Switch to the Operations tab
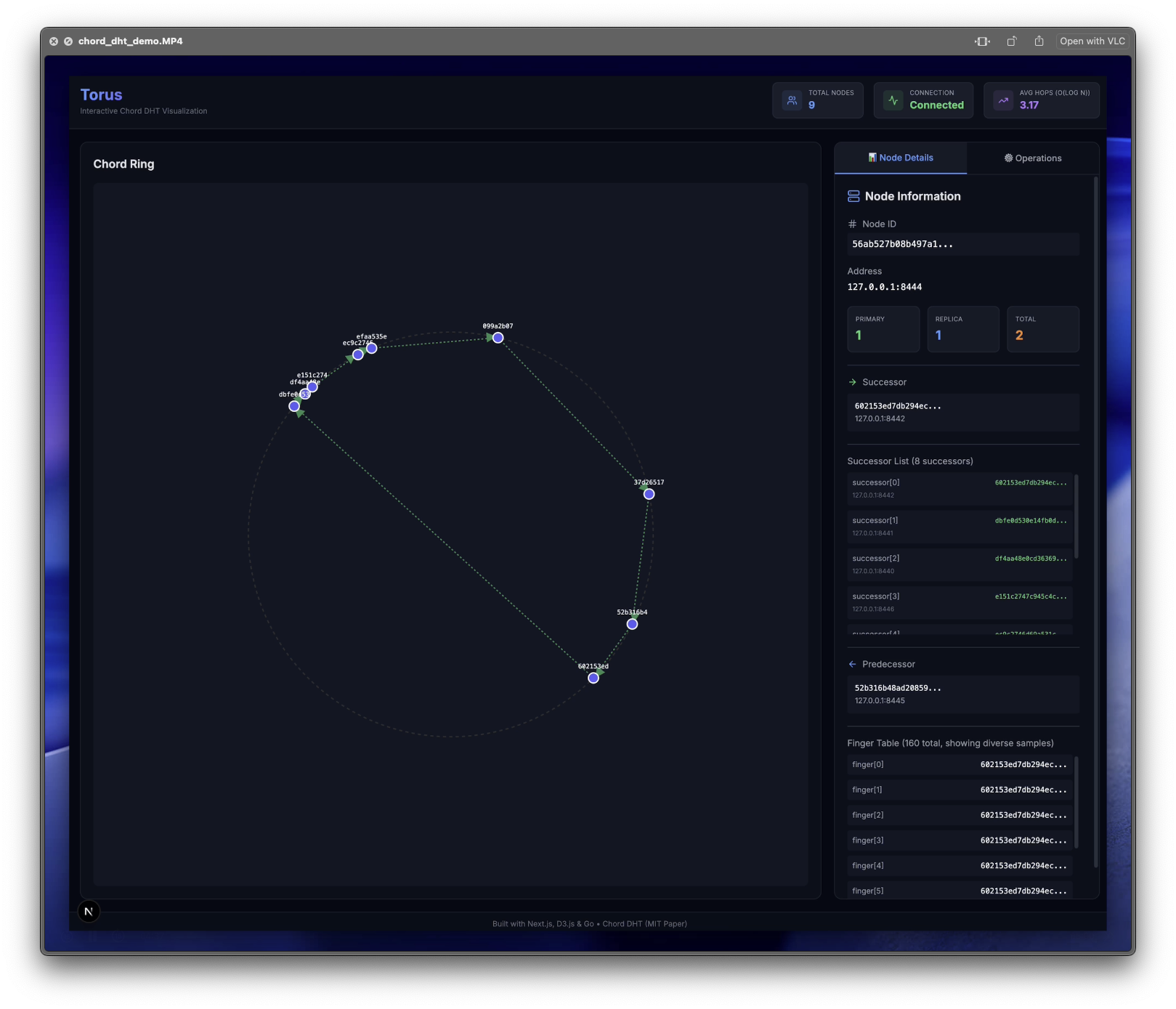Image resolution: width=1176 pixels, height=1009 pixels. [x=1032, y=158]
